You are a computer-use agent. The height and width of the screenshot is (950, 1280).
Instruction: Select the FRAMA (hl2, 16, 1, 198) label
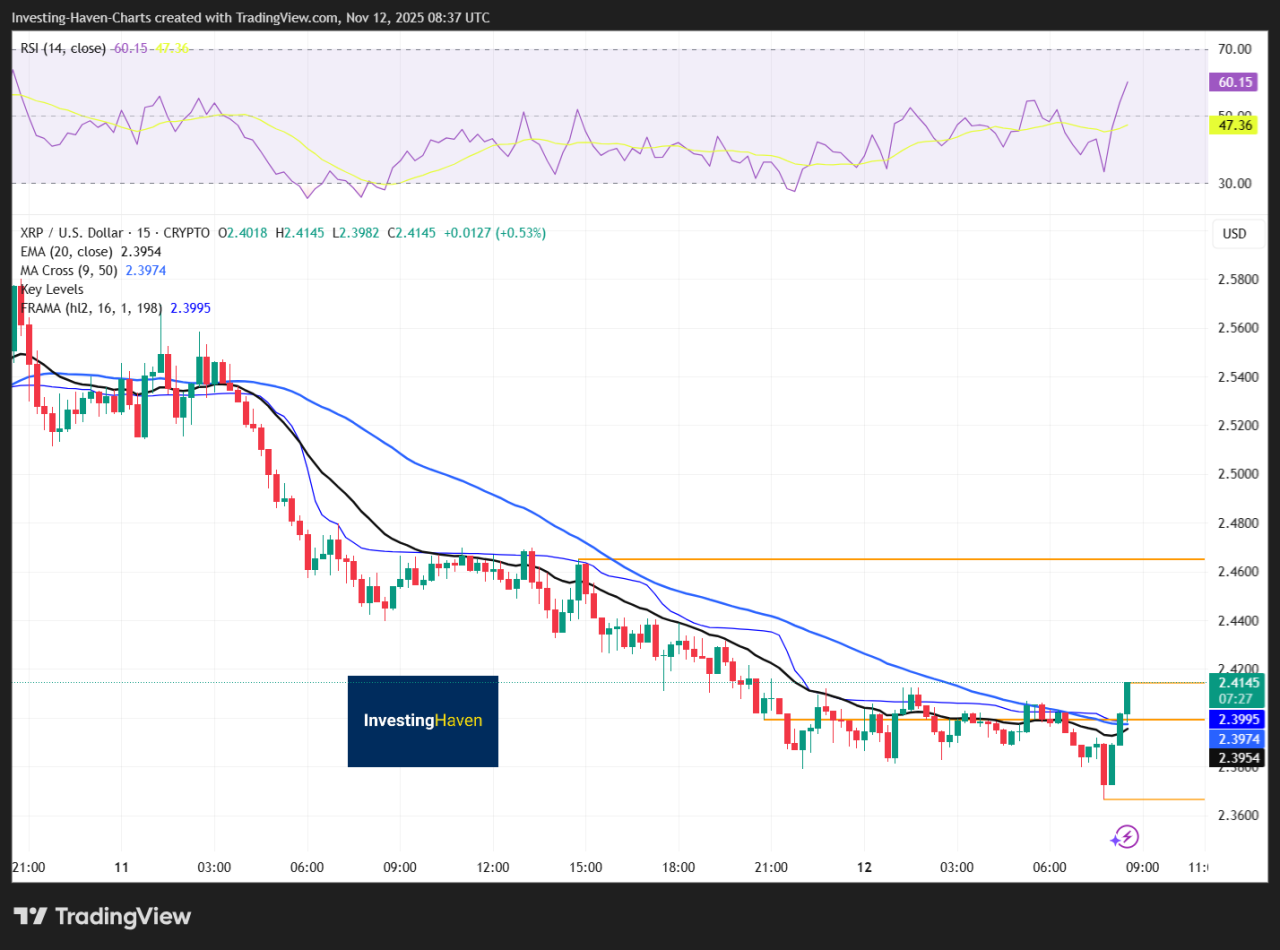pyautogui.click(x=92, y=308)
